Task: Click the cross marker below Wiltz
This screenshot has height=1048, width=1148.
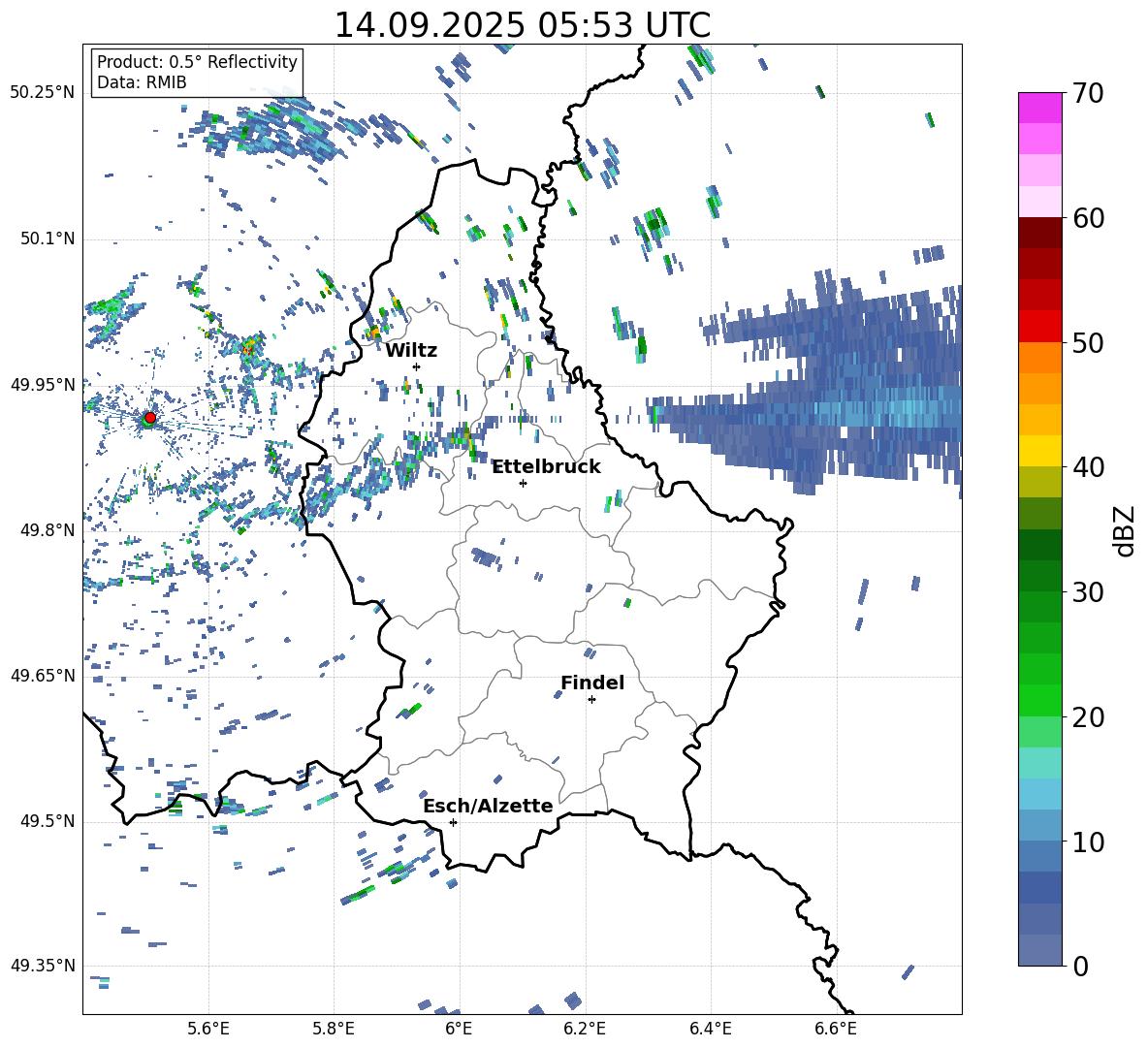Action: pyautogui.click(x=417, y=366)
